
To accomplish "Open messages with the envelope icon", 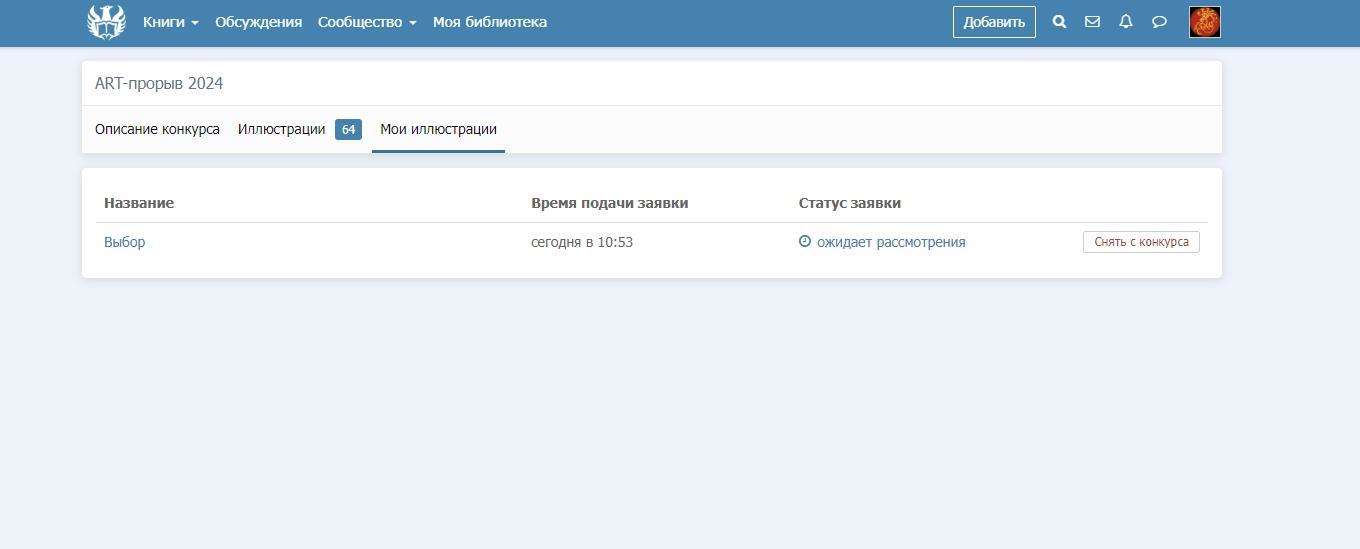I will click(x=1092, y=22).
